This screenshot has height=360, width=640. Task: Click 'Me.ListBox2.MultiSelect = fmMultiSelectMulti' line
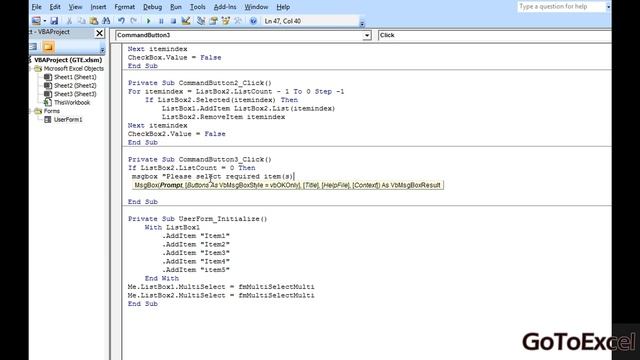221,296
